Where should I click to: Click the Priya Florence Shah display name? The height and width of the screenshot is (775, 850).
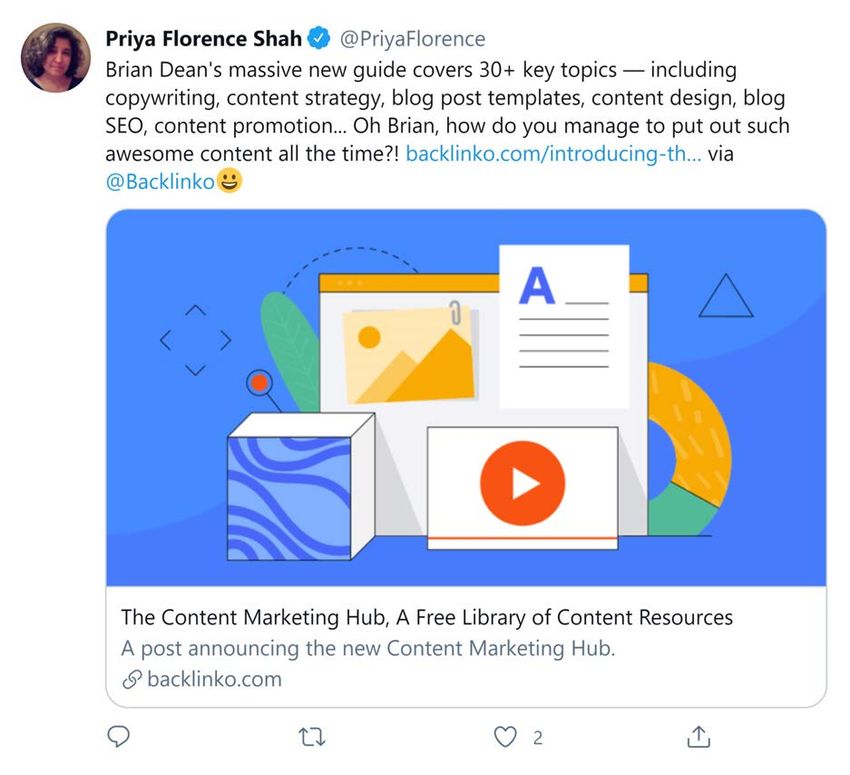pos(203,39)
